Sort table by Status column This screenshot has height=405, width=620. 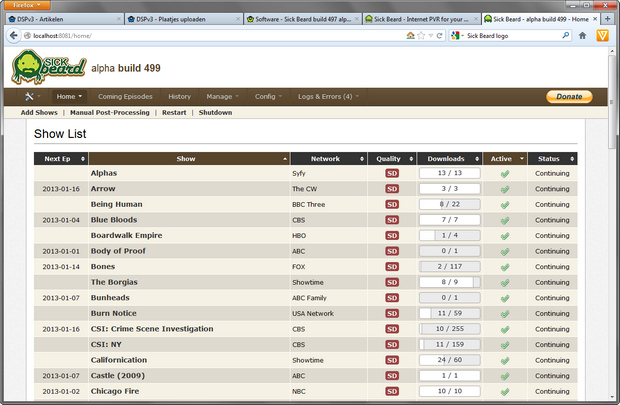tap(552, 159)
